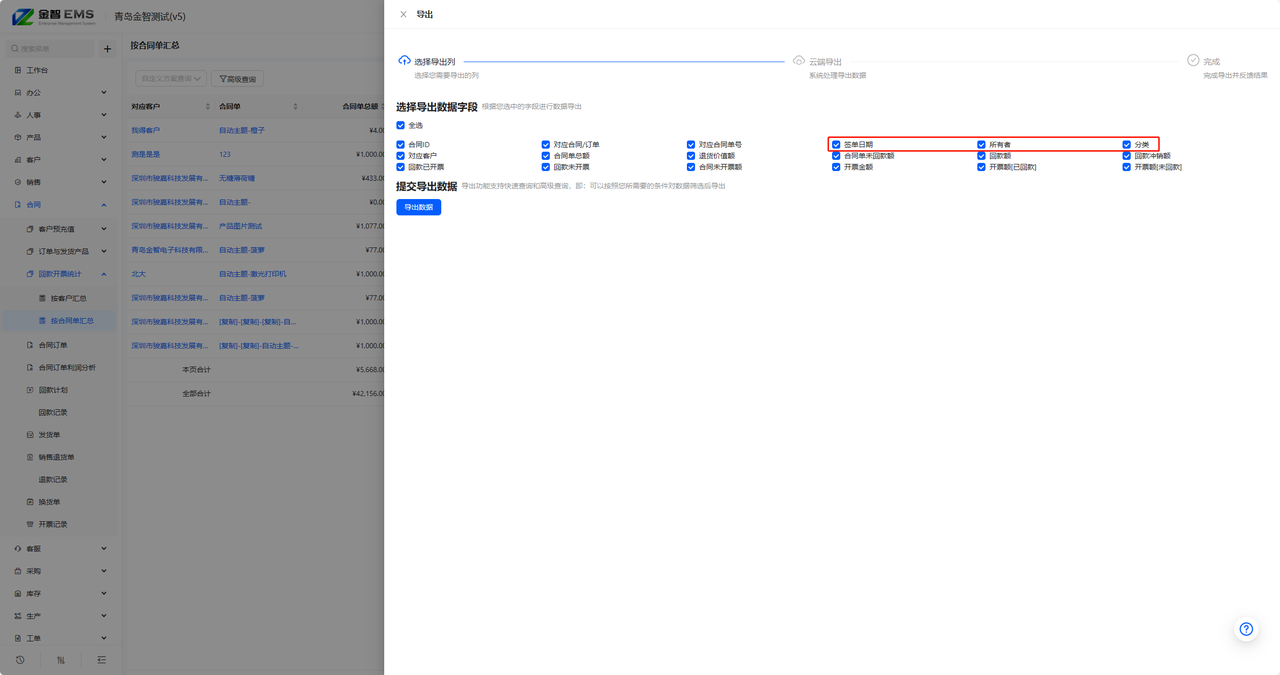This screenshot has height=675, width=1280.
Task: Toggle the 全选 select-all checkbox
Action: click(x=401, y=126)
